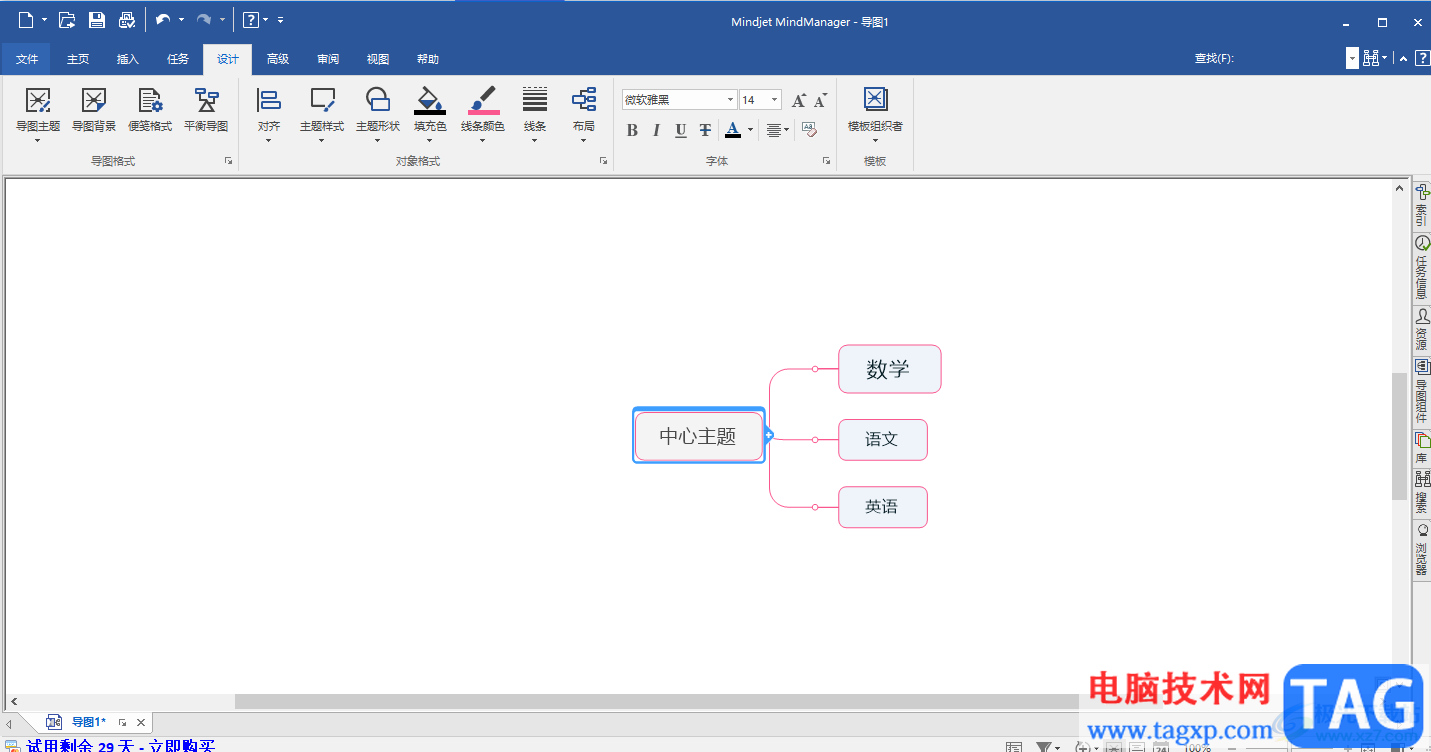Click the Print icon in quick access

(x=127, y=20)
